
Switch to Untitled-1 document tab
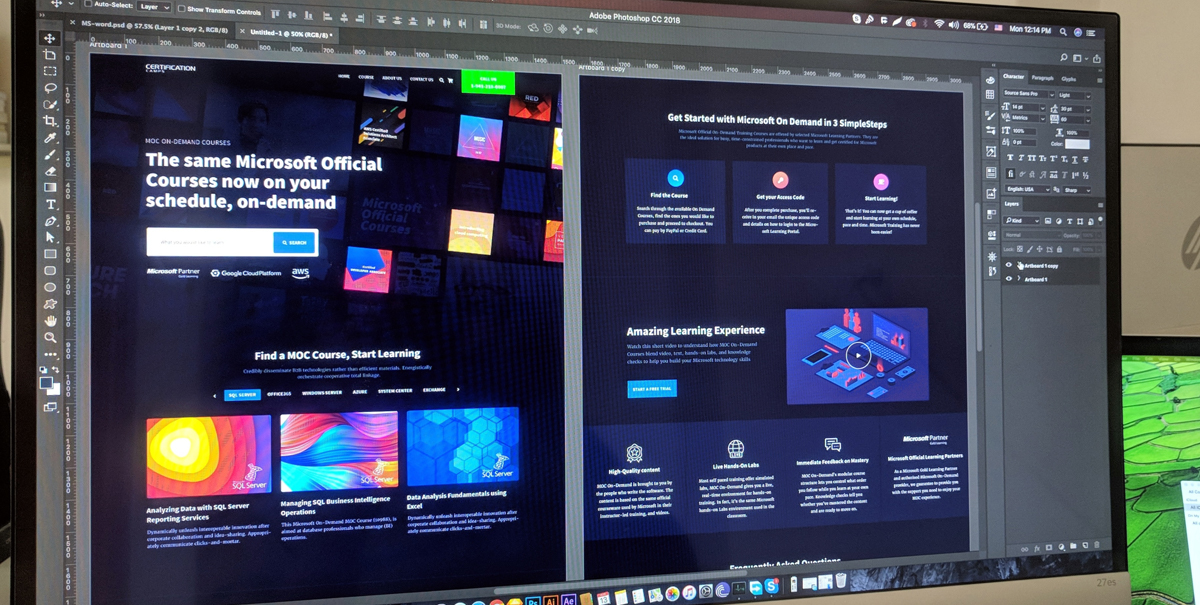[290, 33]
